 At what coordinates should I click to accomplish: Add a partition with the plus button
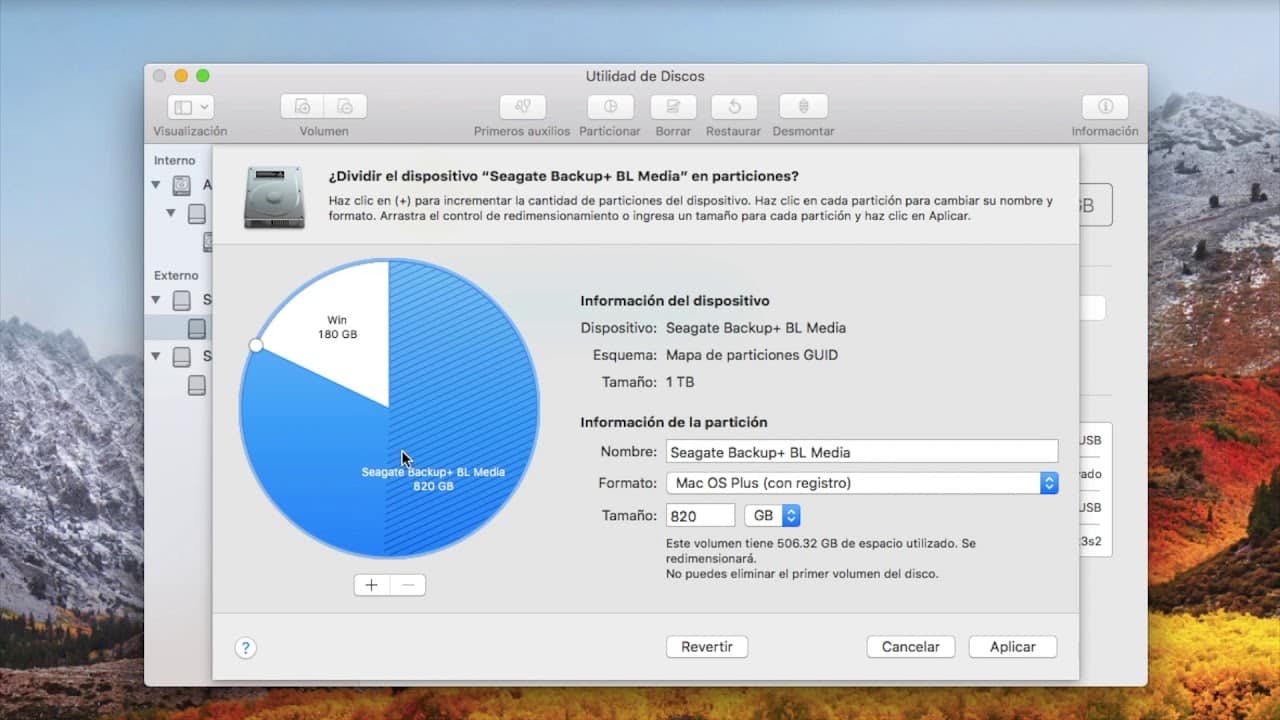point(372,585)
